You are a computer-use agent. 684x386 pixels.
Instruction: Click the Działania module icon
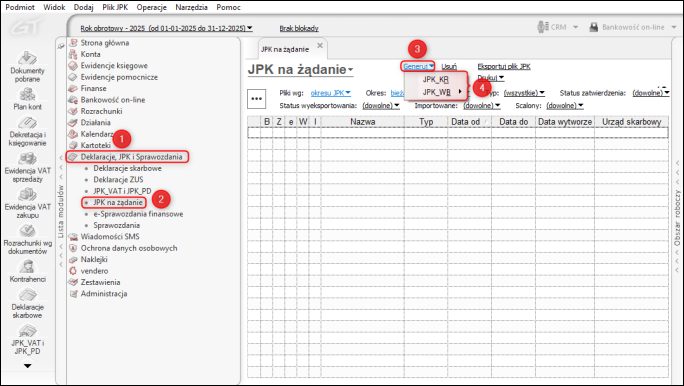pos(73,123)
